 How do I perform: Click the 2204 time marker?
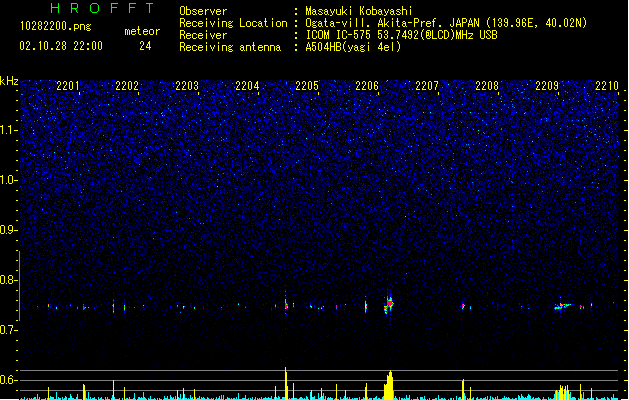click(x=247, y=85)
